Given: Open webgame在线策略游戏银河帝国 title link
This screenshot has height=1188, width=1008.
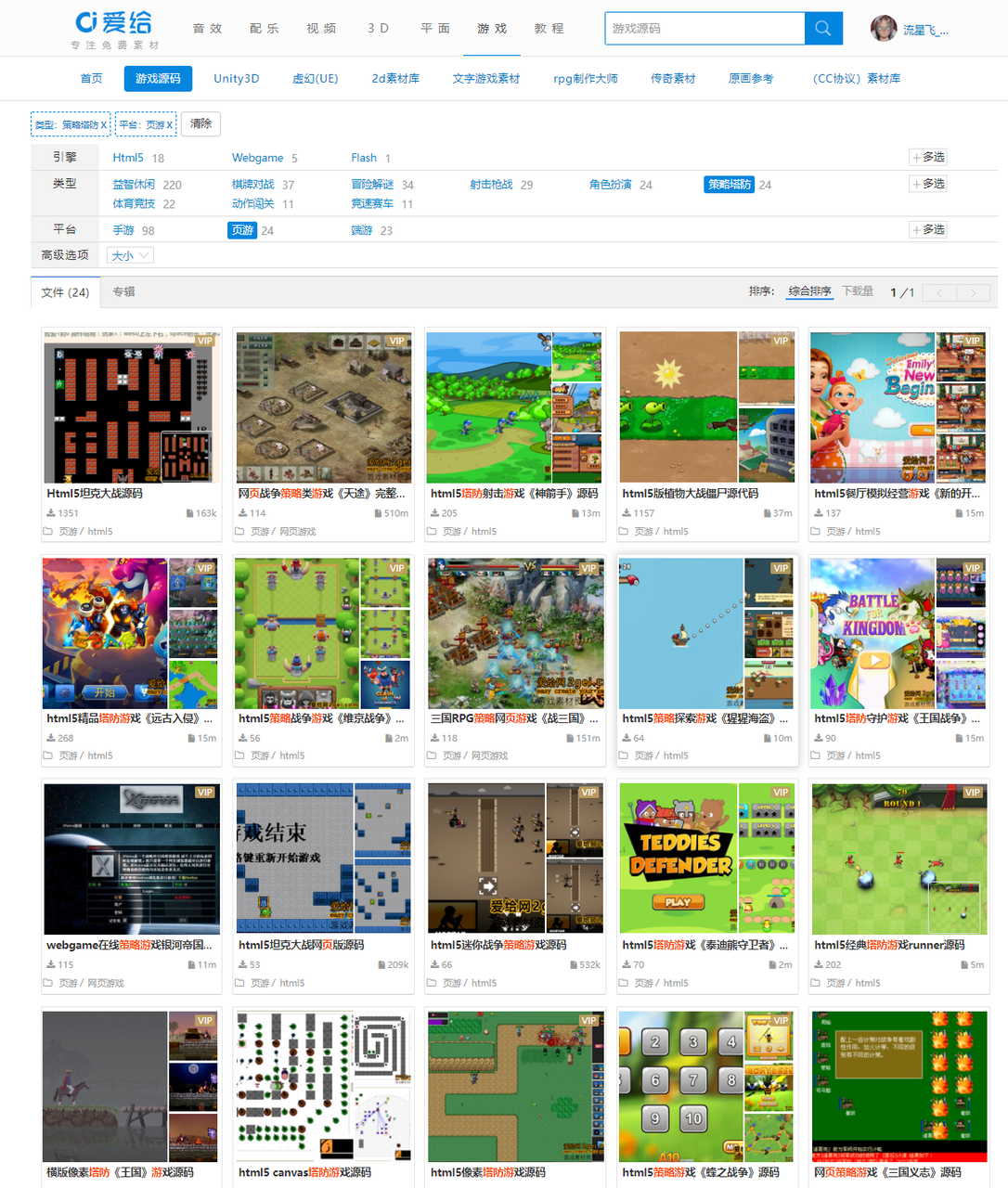Looking at the screenshot, I should point(130,945).
